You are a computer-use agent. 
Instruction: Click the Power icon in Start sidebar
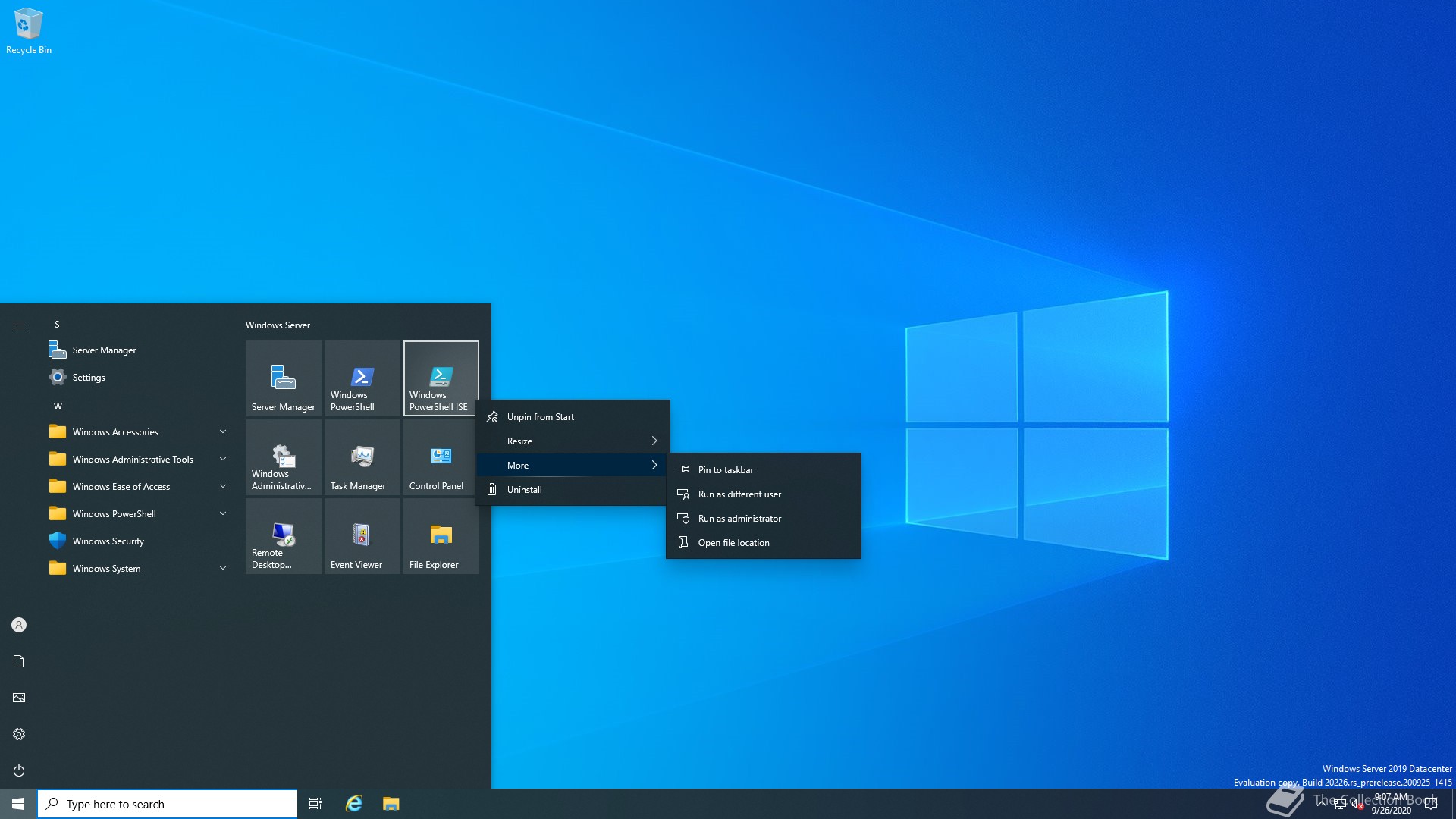click(19, 770)
